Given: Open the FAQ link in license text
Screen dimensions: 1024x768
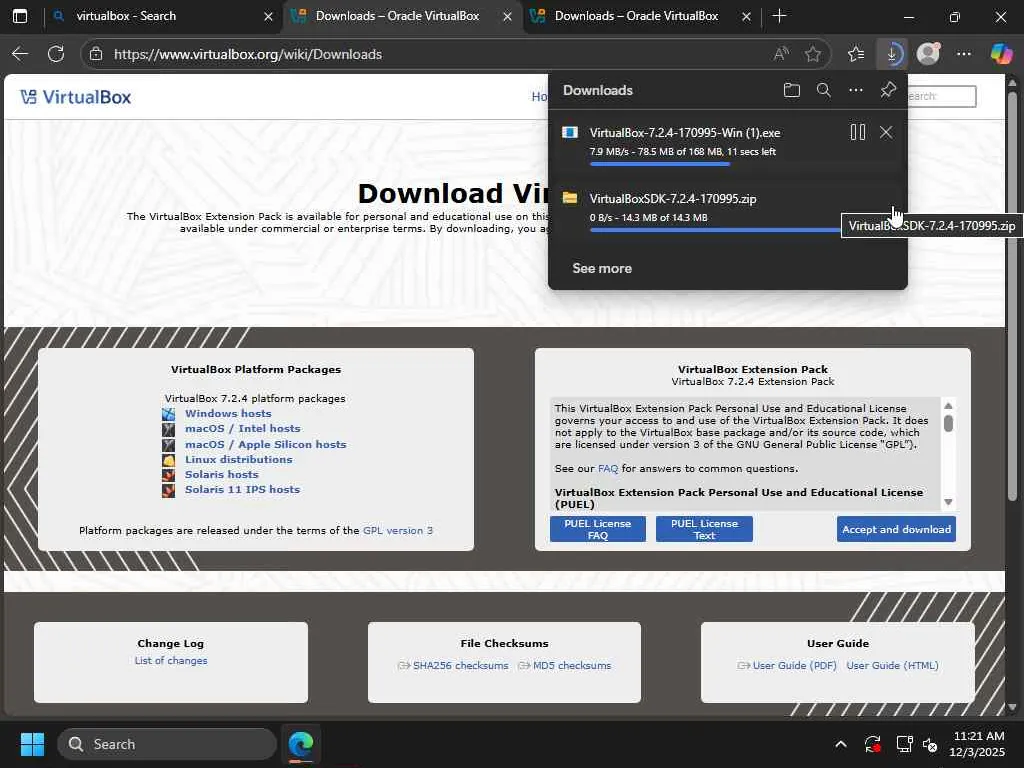Looking at the screenshot, I should click(x=607, y=468).
